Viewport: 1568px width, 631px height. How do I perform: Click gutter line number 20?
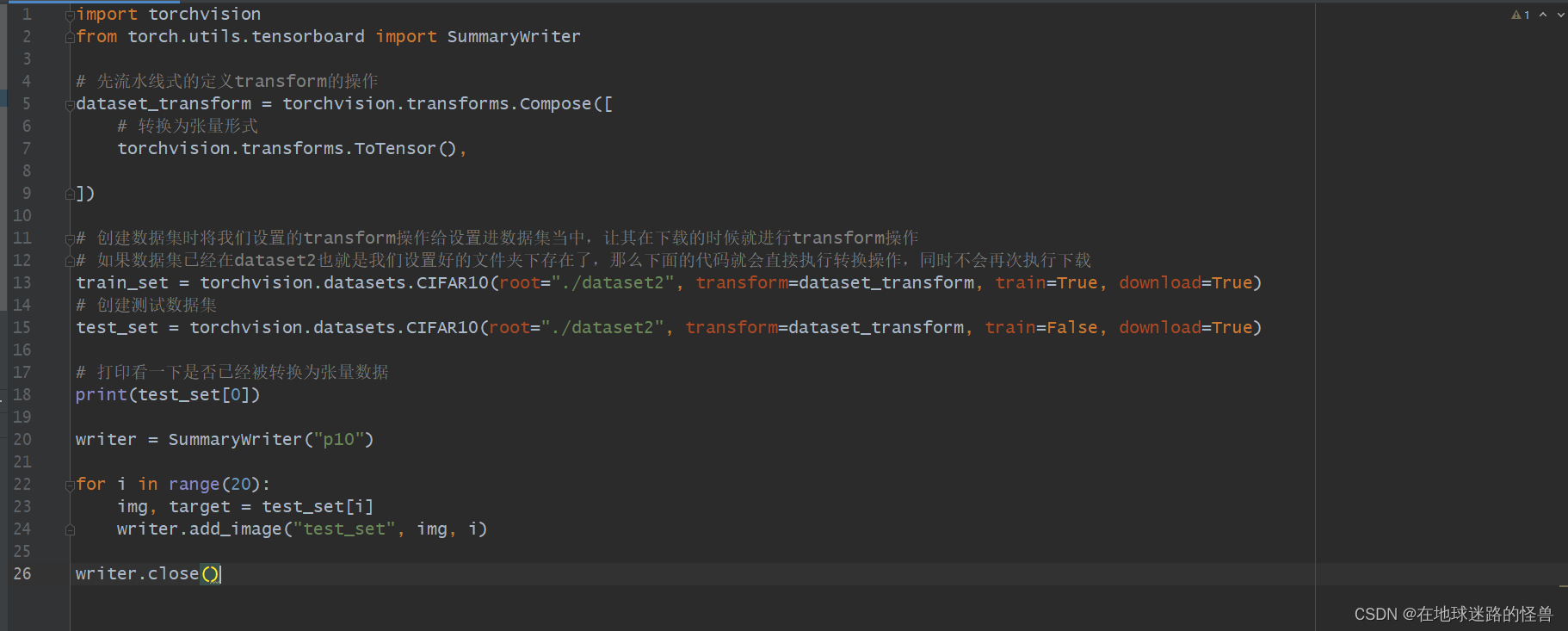(x=22, y=439)
